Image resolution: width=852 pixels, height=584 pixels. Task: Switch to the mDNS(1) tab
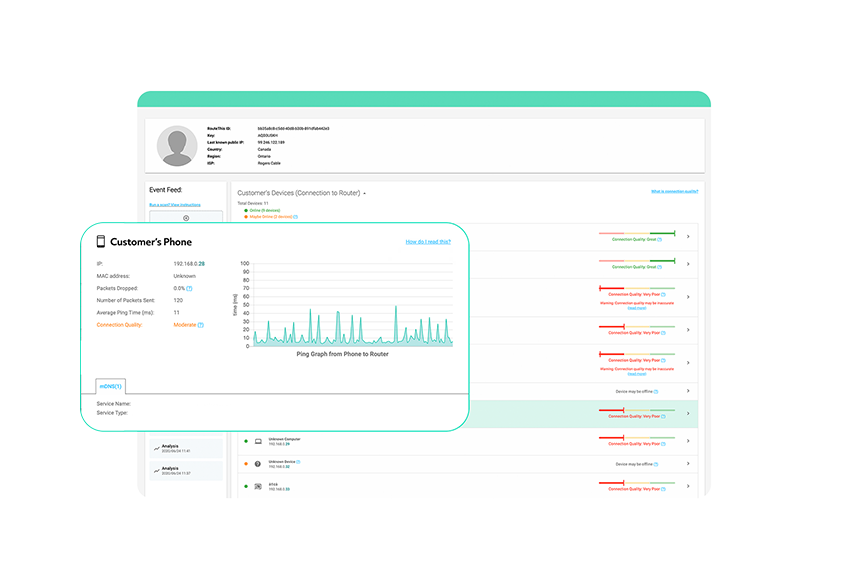(x=110, y=386)
